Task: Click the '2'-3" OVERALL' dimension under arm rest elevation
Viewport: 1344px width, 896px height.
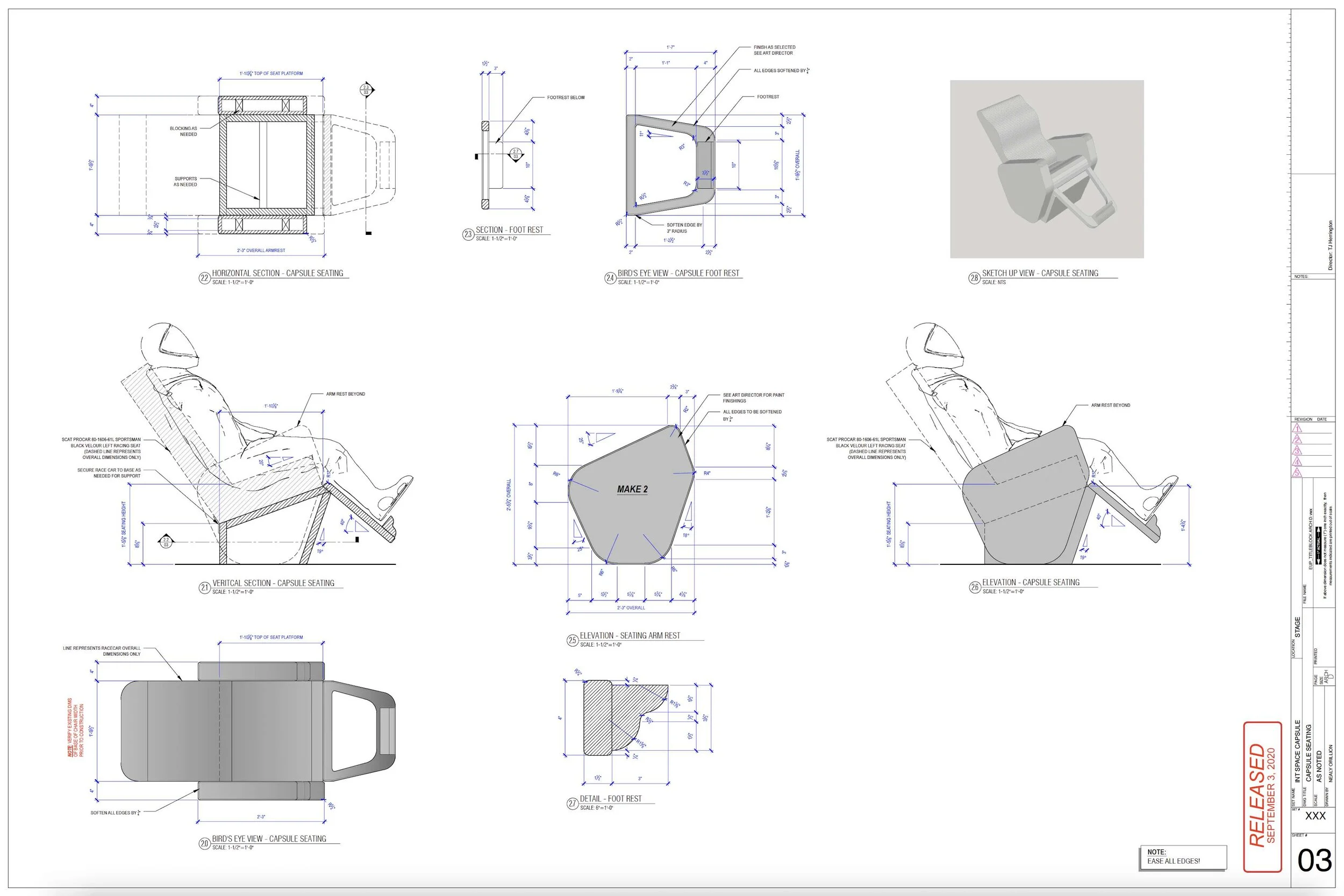Action: pyautogui.click(x=631, y=607)
